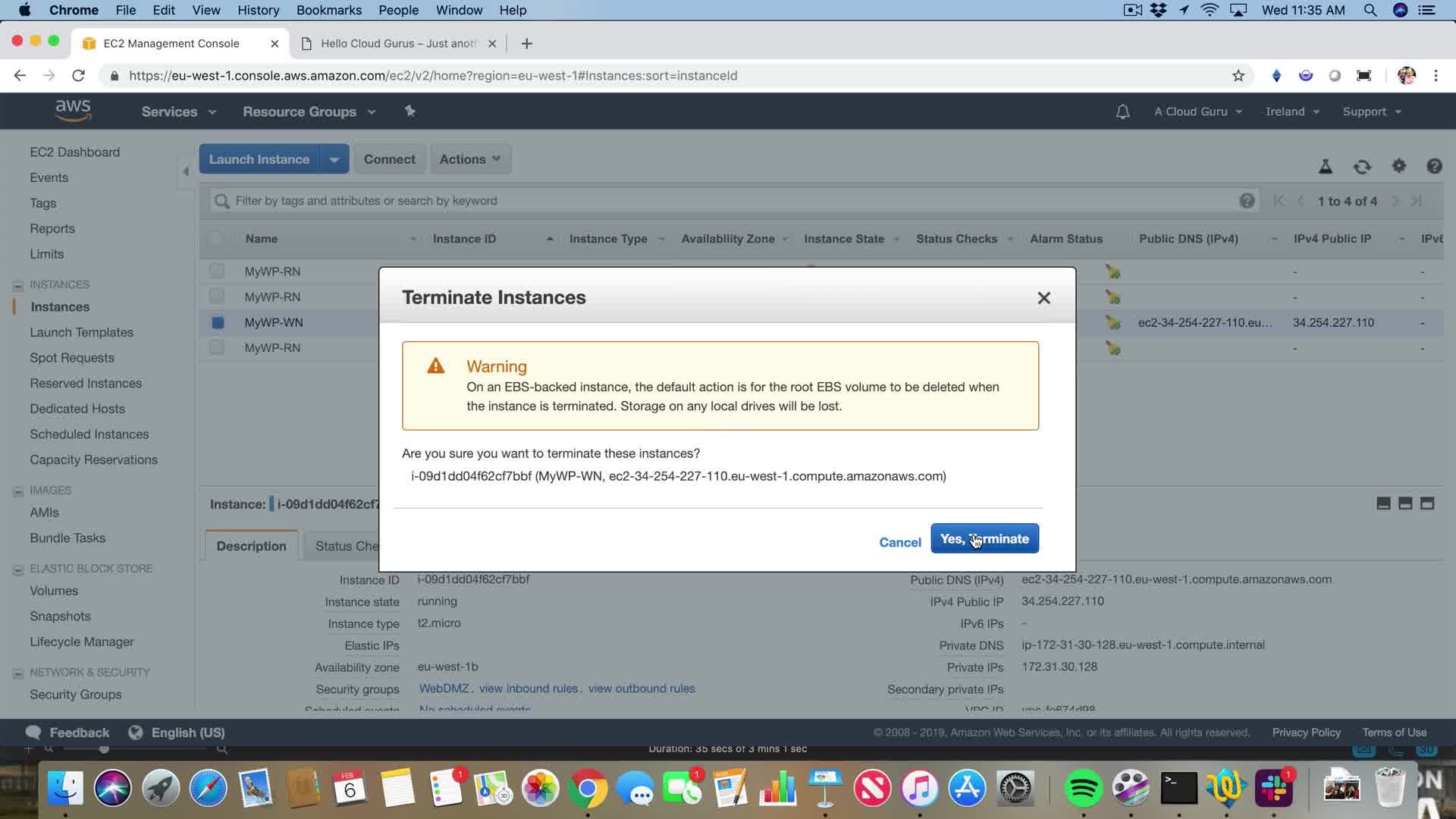Uncheck the MyWP-WN instance checkbox
1456x819 pixels.
tap(218, 322)
